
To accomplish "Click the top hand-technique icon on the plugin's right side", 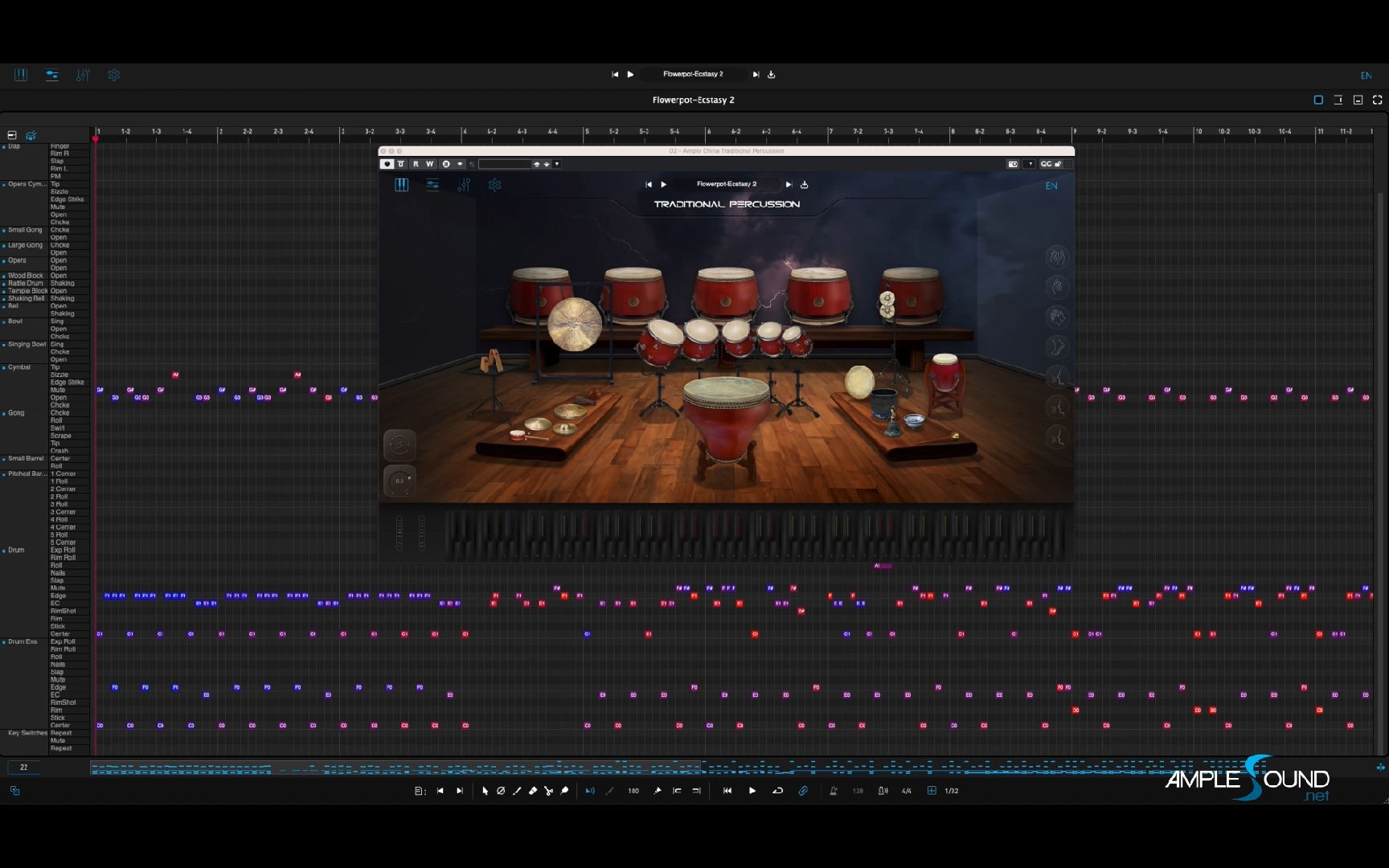I will pos(1057,257).
